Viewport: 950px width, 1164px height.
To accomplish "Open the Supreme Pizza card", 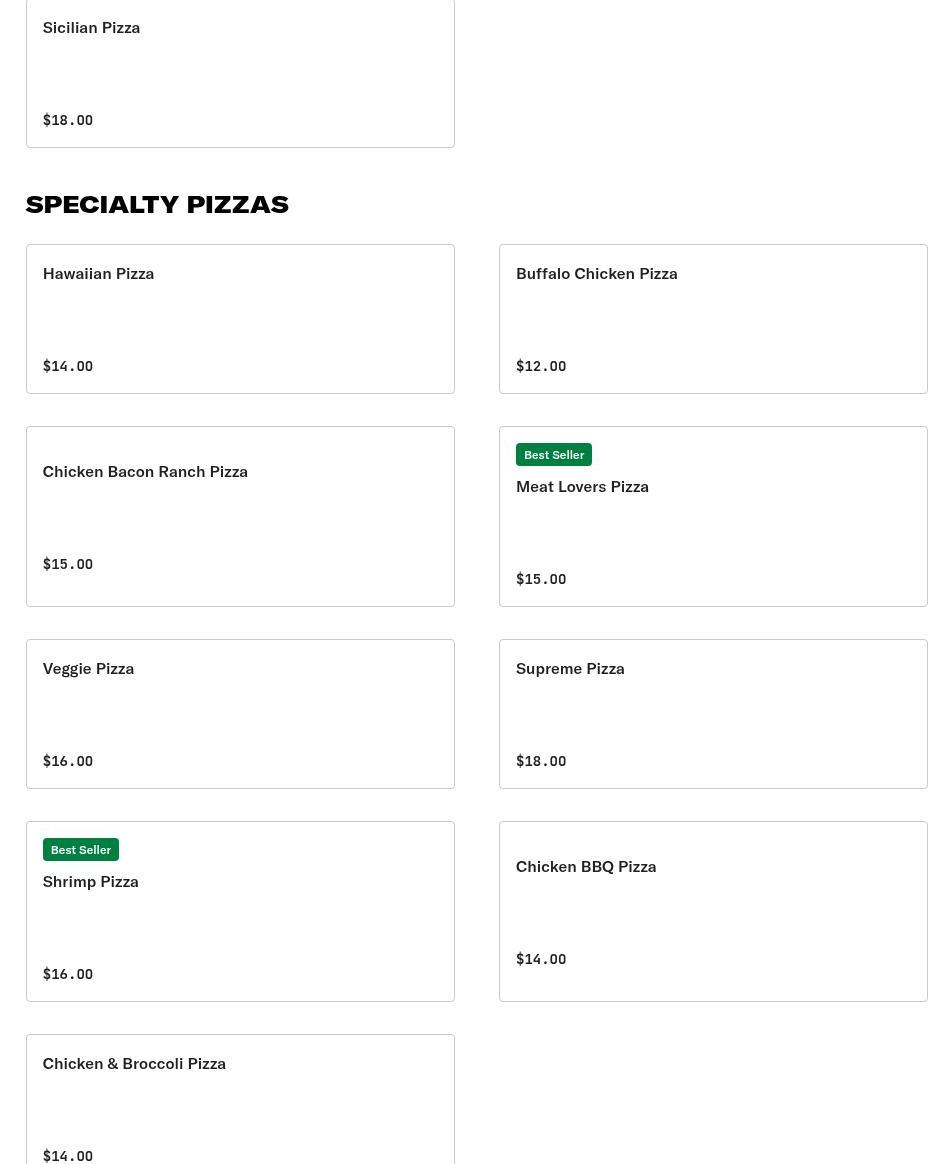I will [x=713, y=713].
